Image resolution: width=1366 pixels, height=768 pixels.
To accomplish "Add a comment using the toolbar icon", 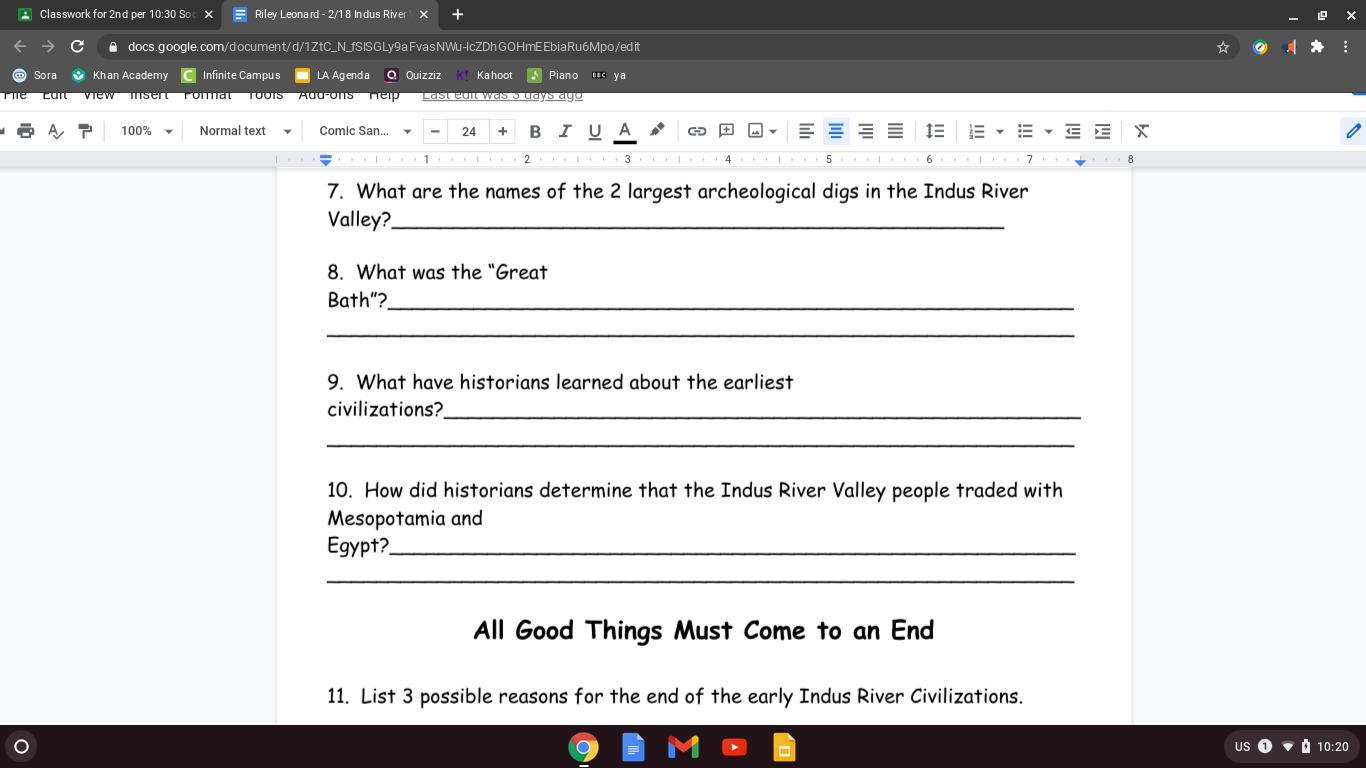I will (x=727, y=131).
